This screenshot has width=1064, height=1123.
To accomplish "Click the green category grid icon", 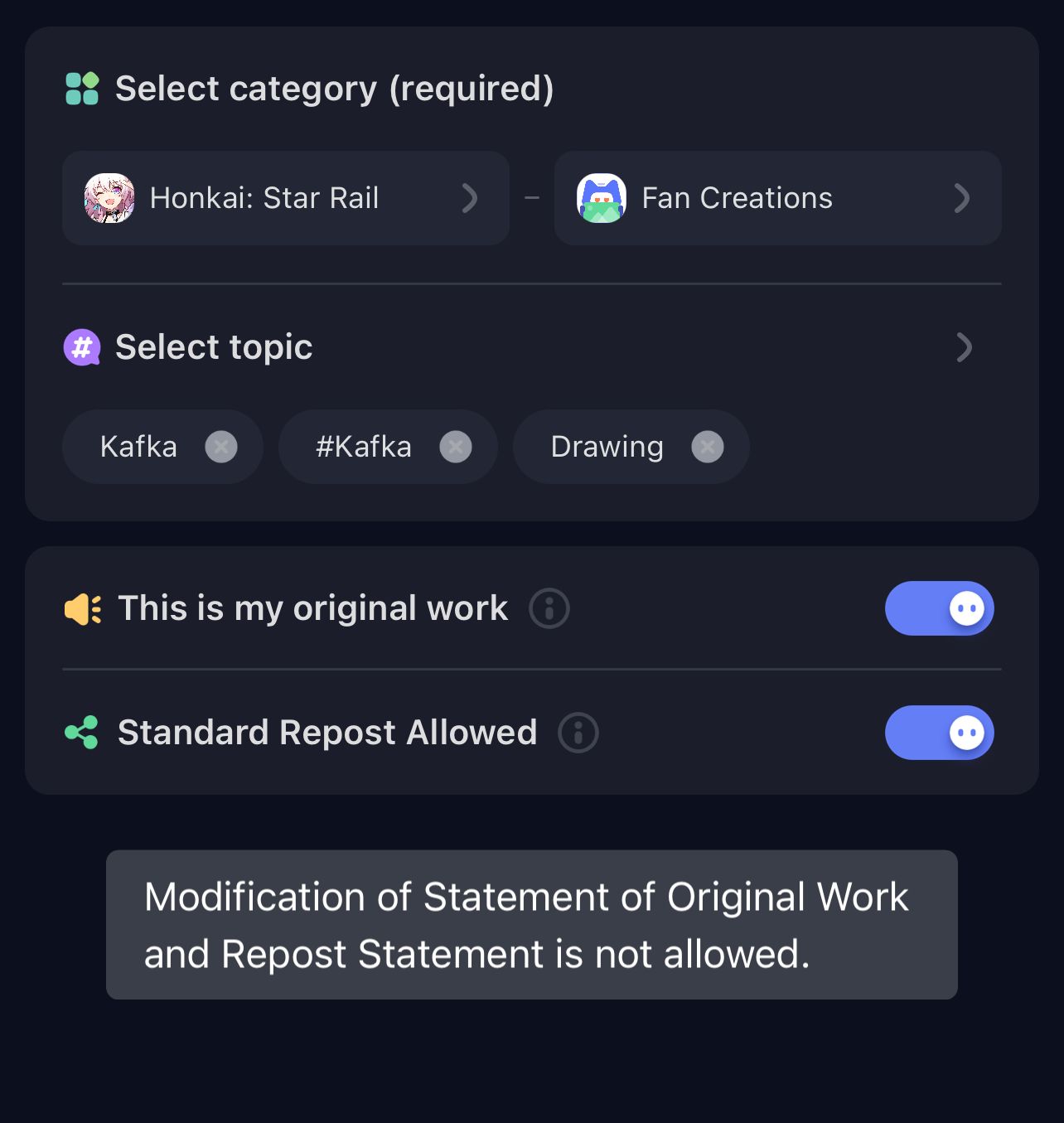I will pos(82,89).
